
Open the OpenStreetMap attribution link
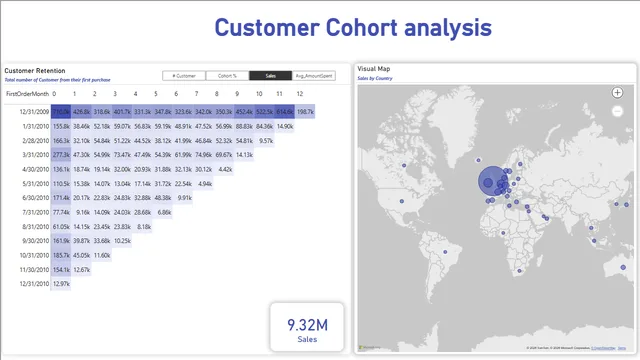click(603, 348)
